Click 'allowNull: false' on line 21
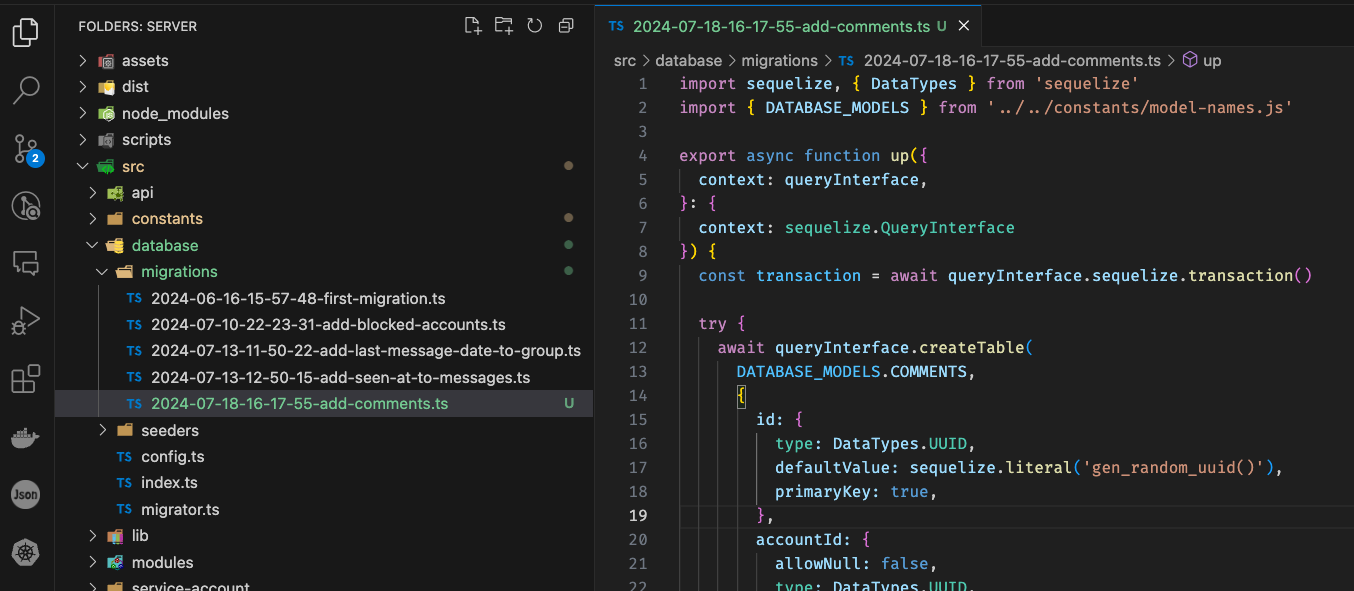Image resolution: width=1354 pixels, height=591 pixels. [852, 564]
